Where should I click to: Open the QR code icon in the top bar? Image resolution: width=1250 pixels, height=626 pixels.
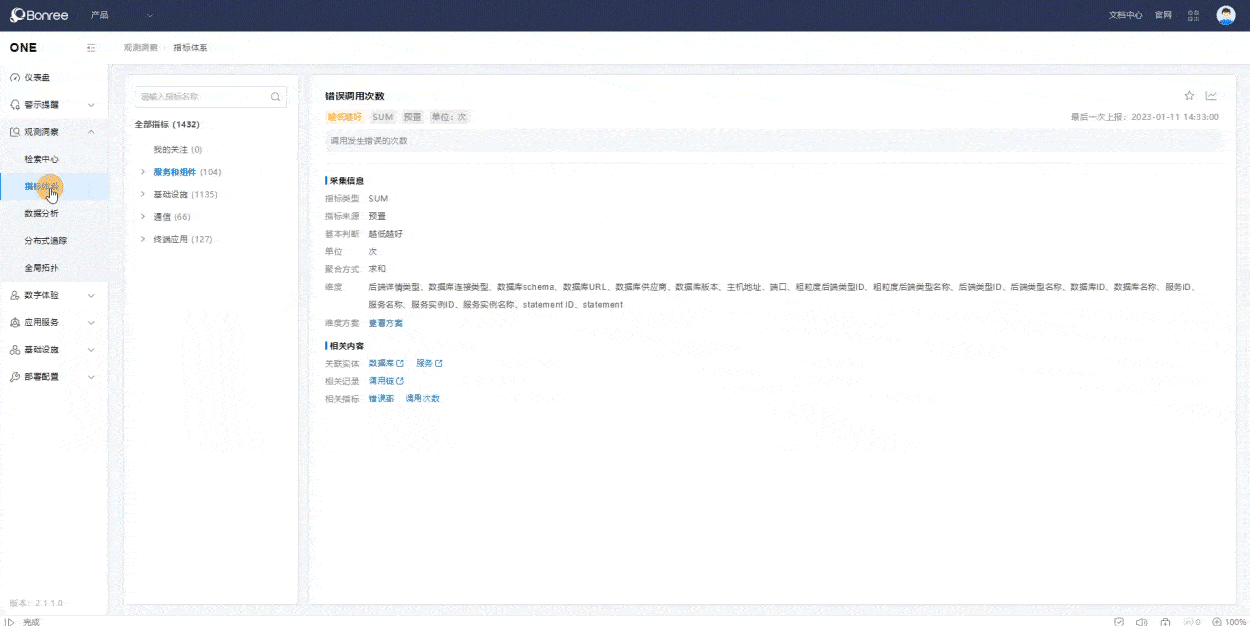point(1193,15)
